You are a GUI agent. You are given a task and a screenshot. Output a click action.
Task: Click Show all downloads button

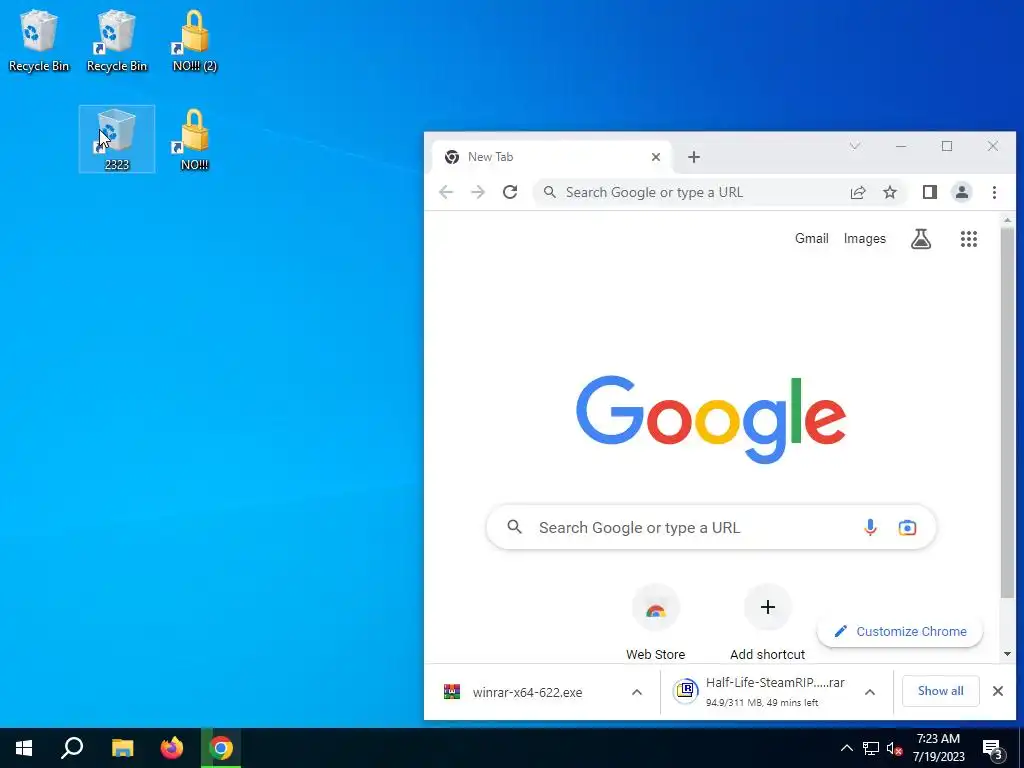tap(940, 691)
